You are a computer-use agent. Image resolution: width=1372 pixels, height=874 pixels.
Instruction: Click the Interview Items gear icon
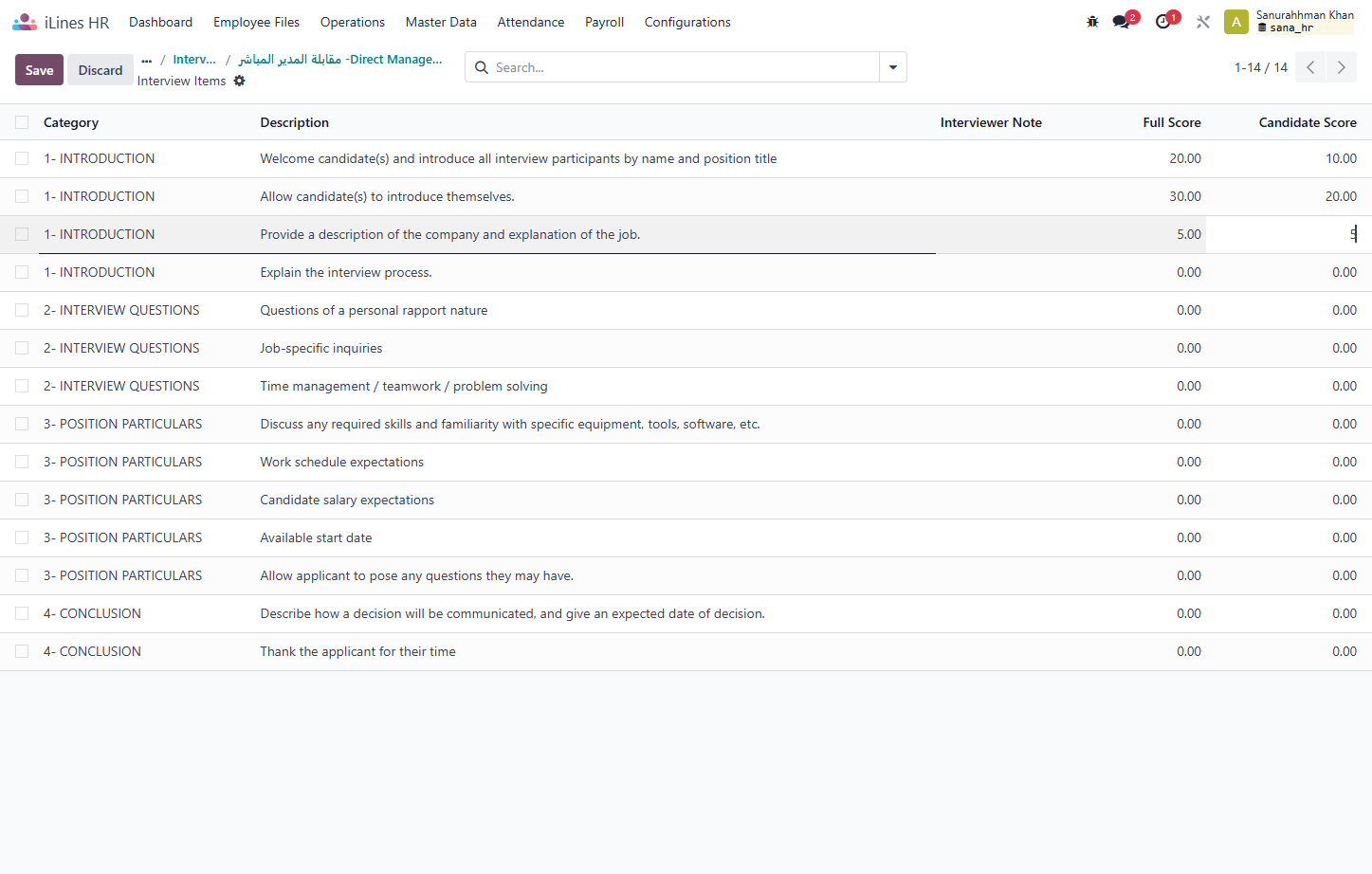pos(240,81)
